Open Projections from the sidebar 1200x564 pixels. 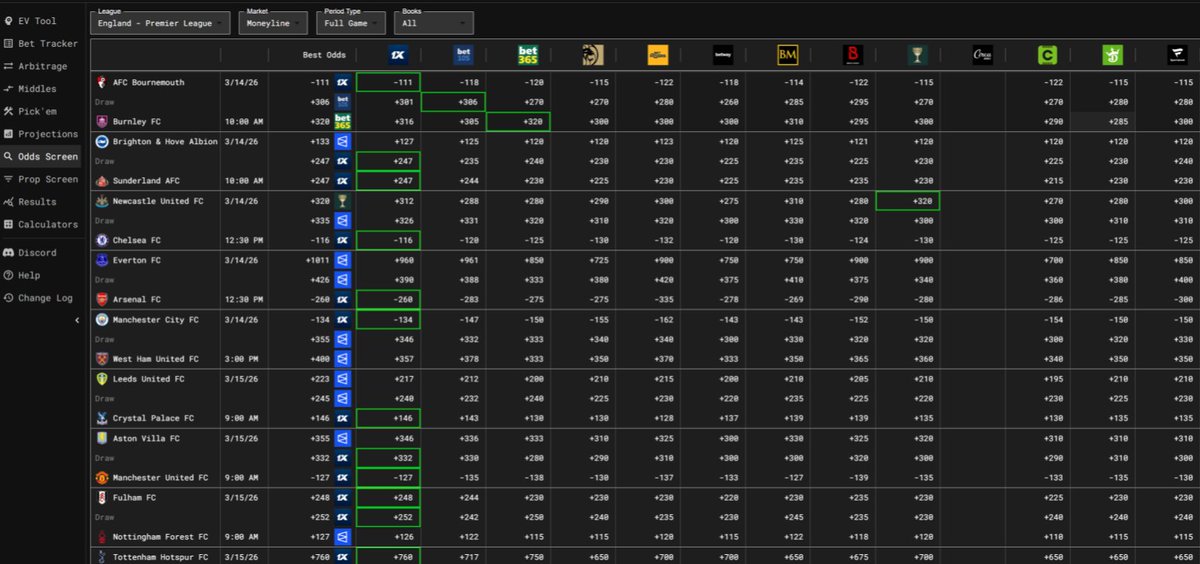click(41, 134)
